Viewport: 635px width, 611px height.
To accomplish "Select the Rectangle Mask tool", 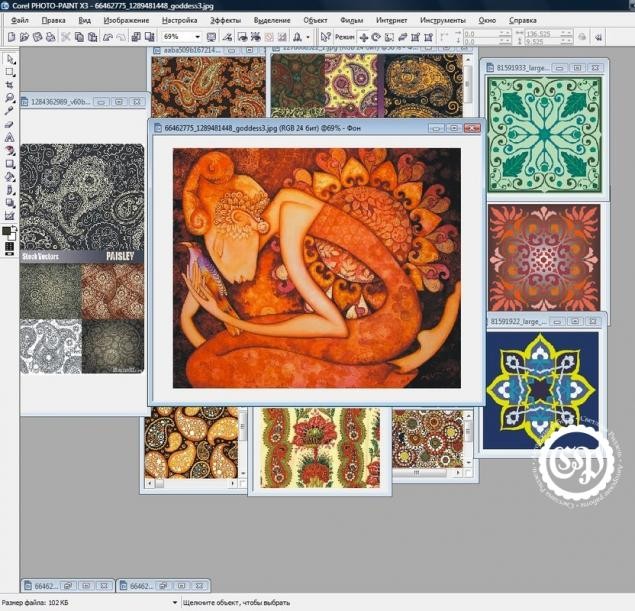I will click(9, 72).
